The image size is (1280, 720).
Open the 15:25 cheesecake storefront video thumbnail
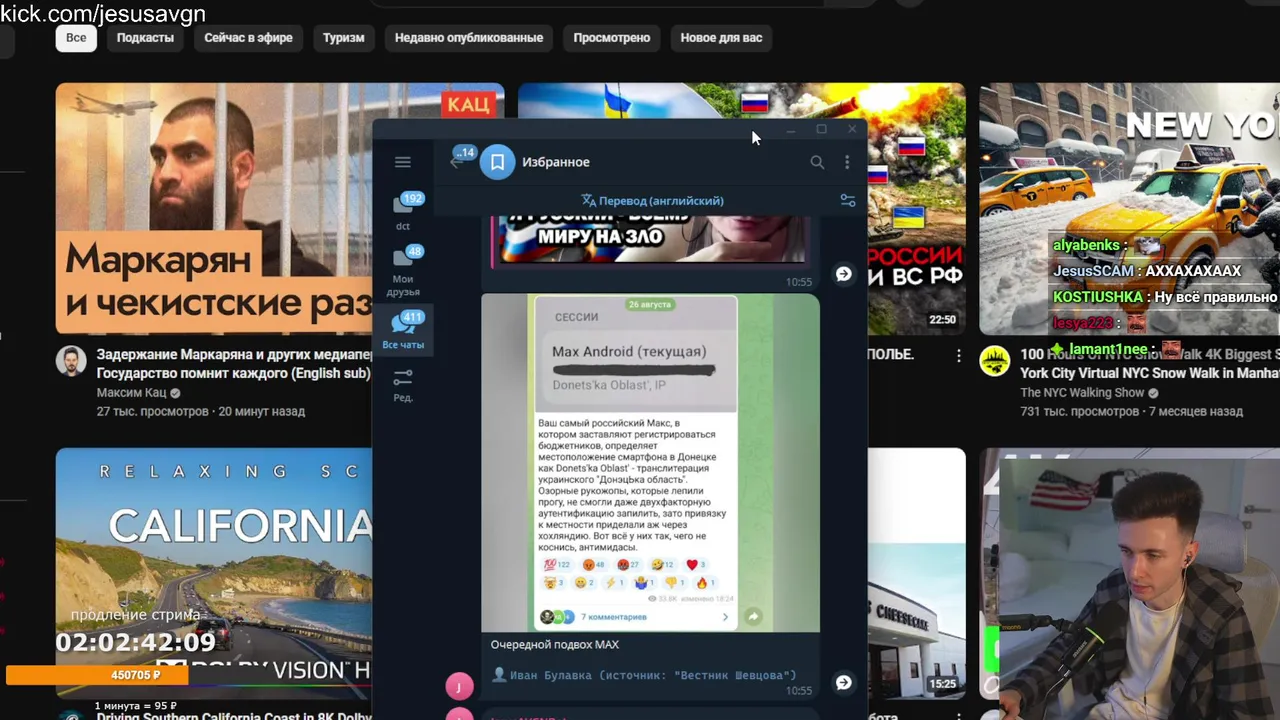coord(917,574)
